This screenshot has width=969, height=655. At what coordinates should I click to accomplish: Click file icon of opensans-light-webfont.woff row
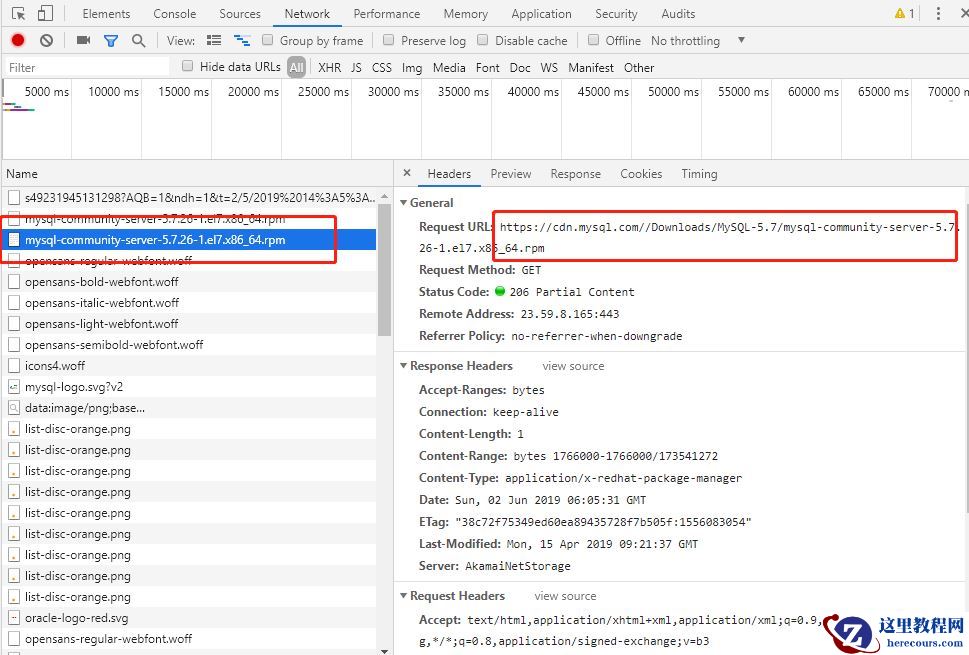[14, 324]
